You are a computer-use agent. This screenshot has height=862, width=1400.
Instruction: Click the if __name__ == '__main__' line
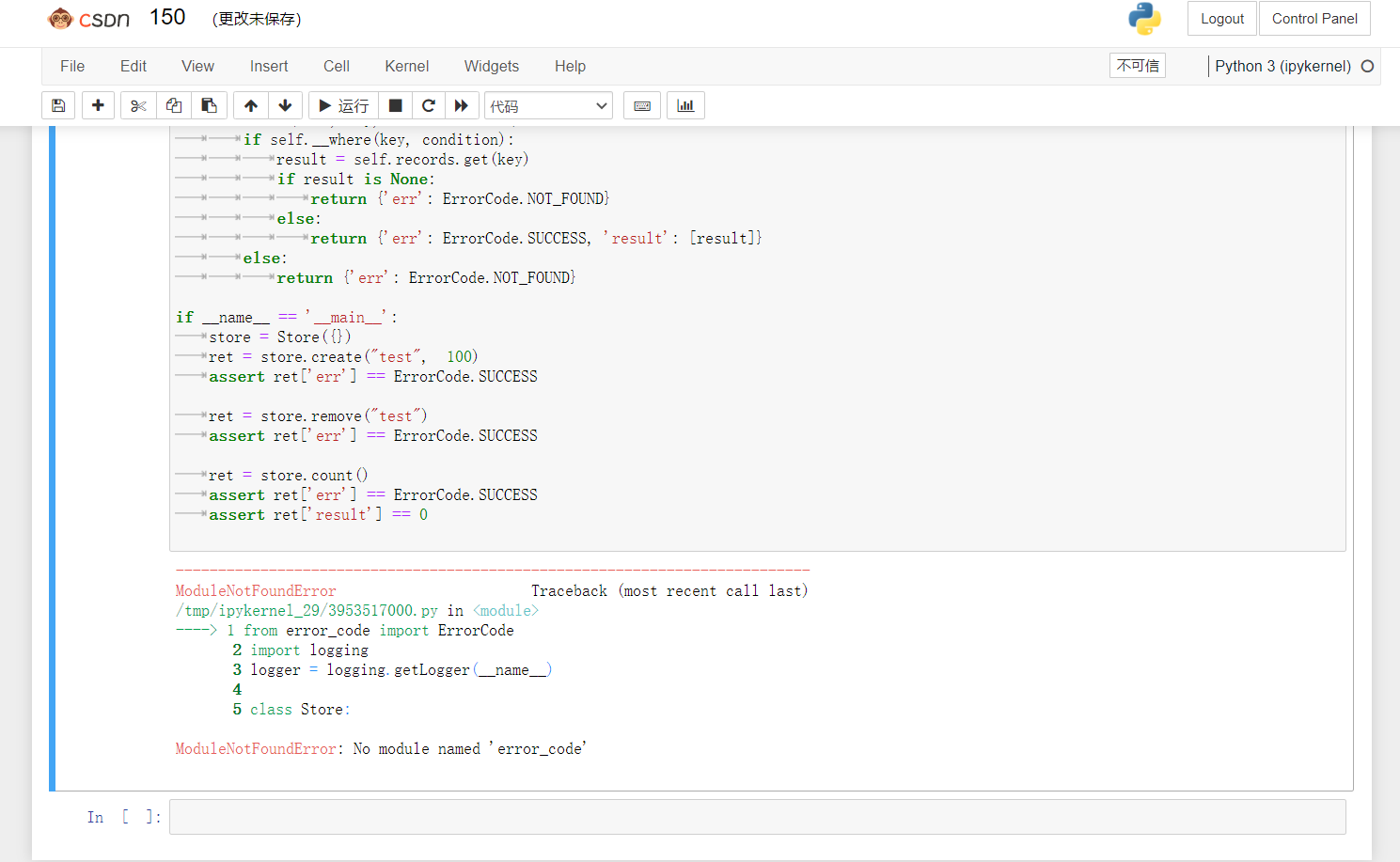click(x=287, y=317)
